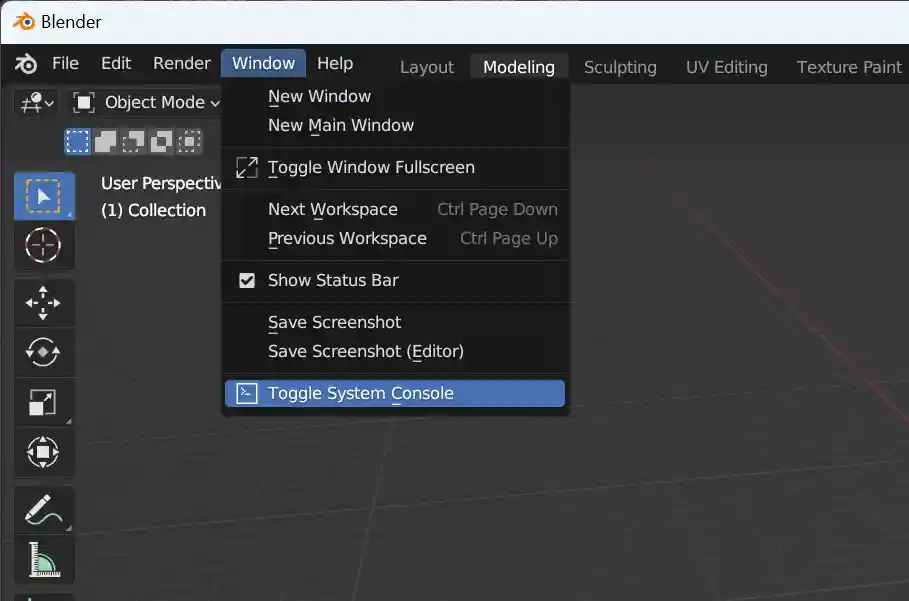Go to Next Workspace
Viewport: 909px width, 601px height.
pos(394,209)
